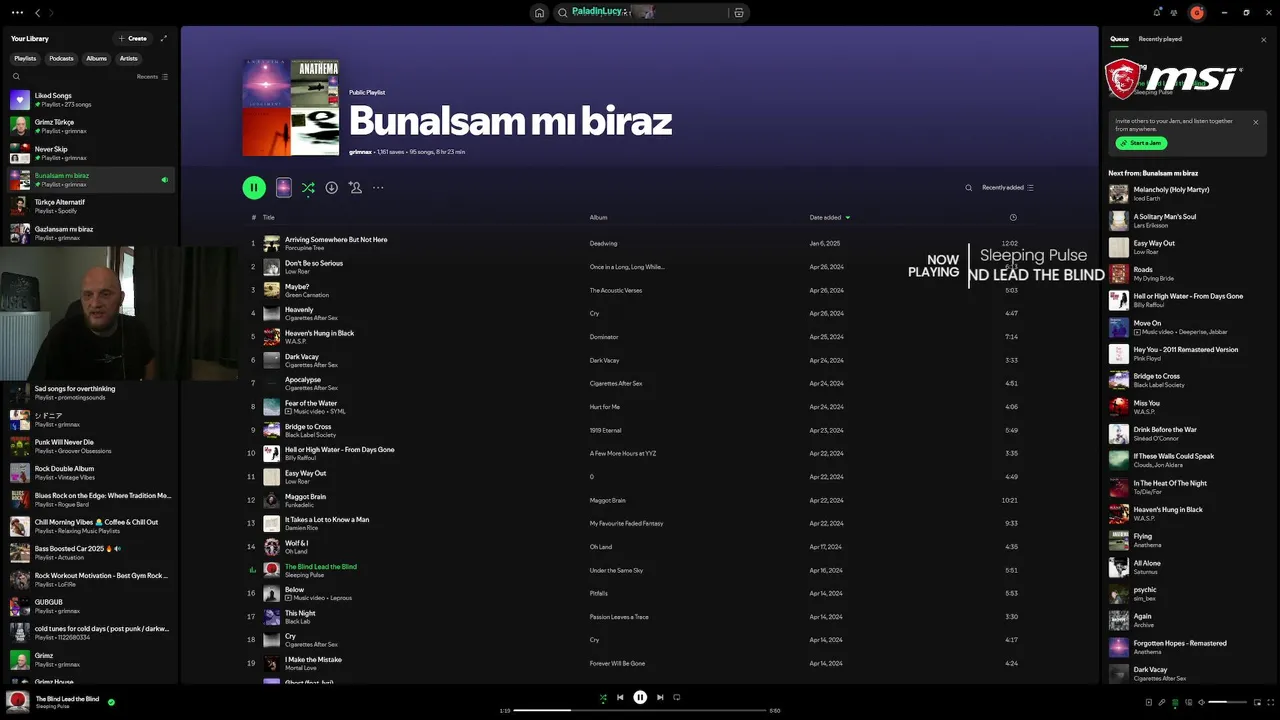Download the playlist
This screenshot has height=720, width=1280.
(331, 187)
